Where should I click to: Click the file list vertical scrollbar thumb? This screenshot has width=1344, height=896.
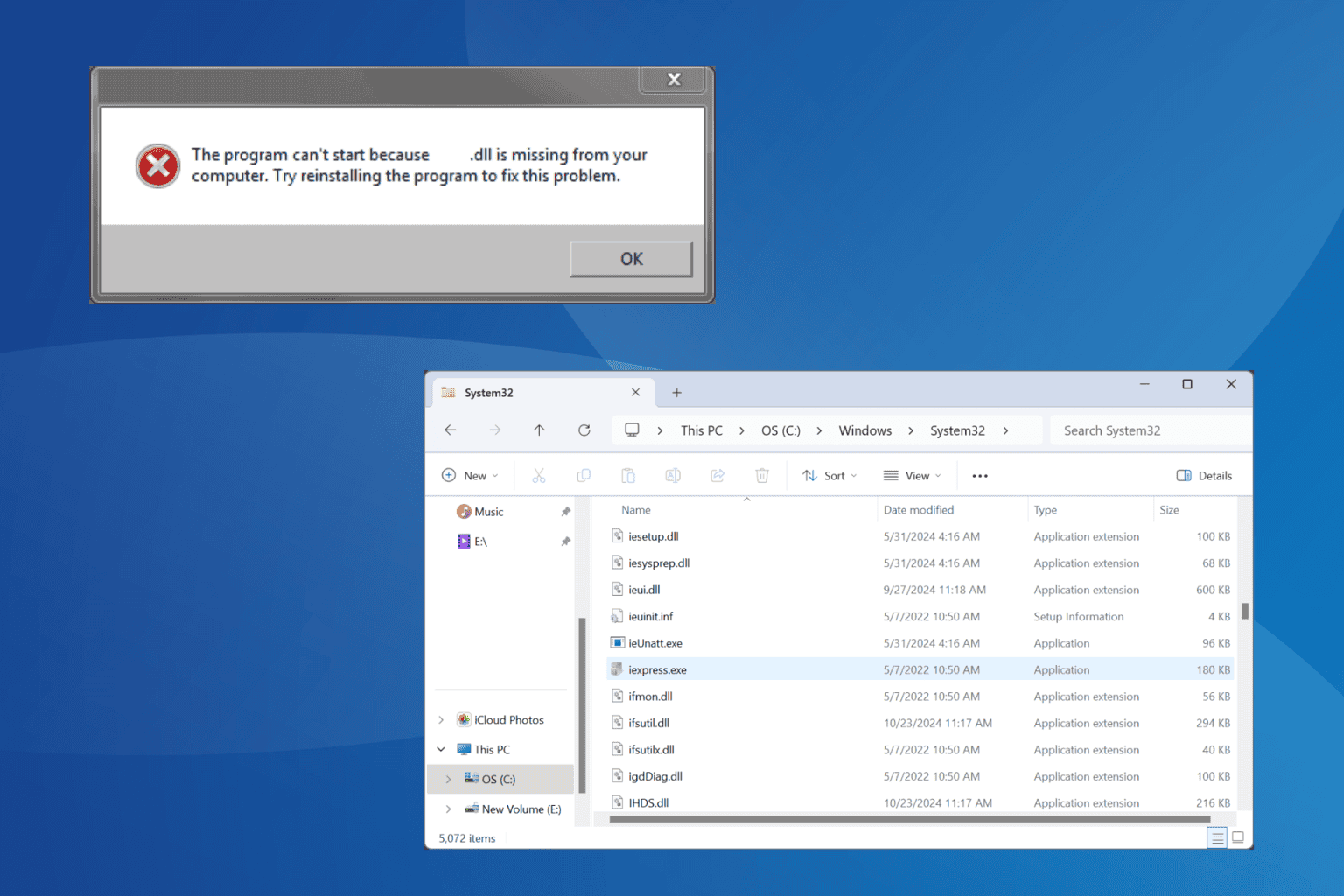click(1244, 611)
